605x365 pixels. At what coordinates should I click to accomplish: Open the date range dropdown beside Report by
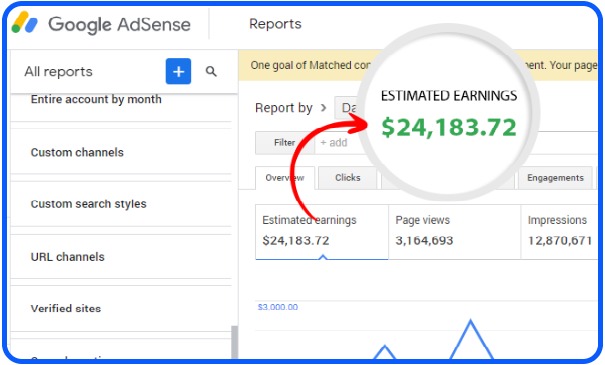click(x=347, y=108)
